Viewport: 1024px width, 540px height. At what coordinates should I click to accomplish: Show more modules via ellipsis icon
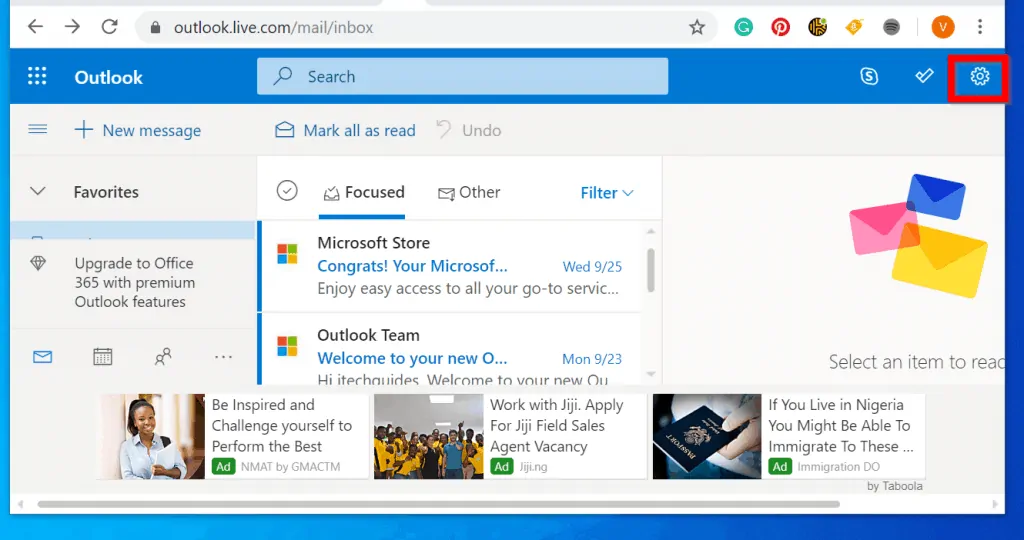pos(223,357)
